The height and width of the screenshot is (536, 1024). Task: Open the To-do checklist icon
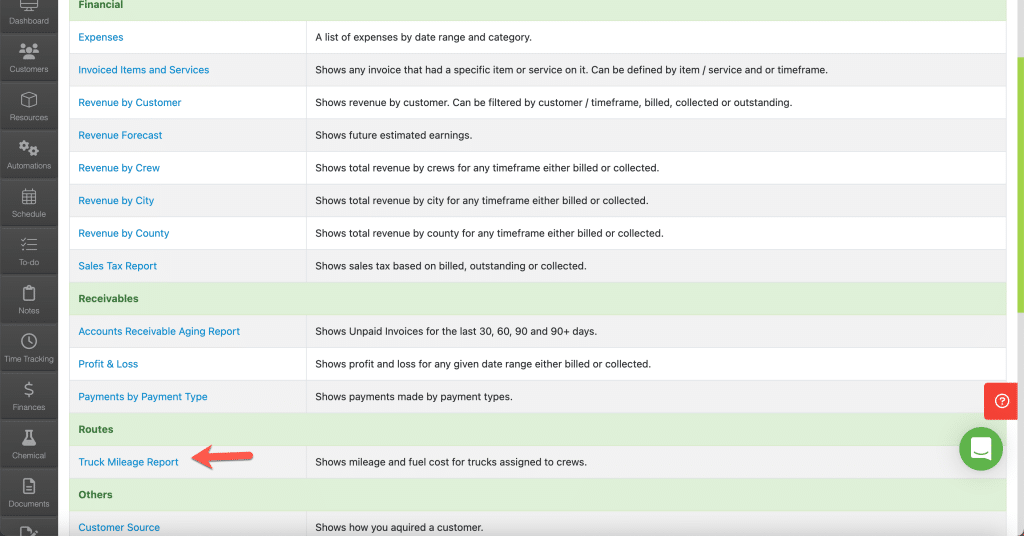coord(29,245)
